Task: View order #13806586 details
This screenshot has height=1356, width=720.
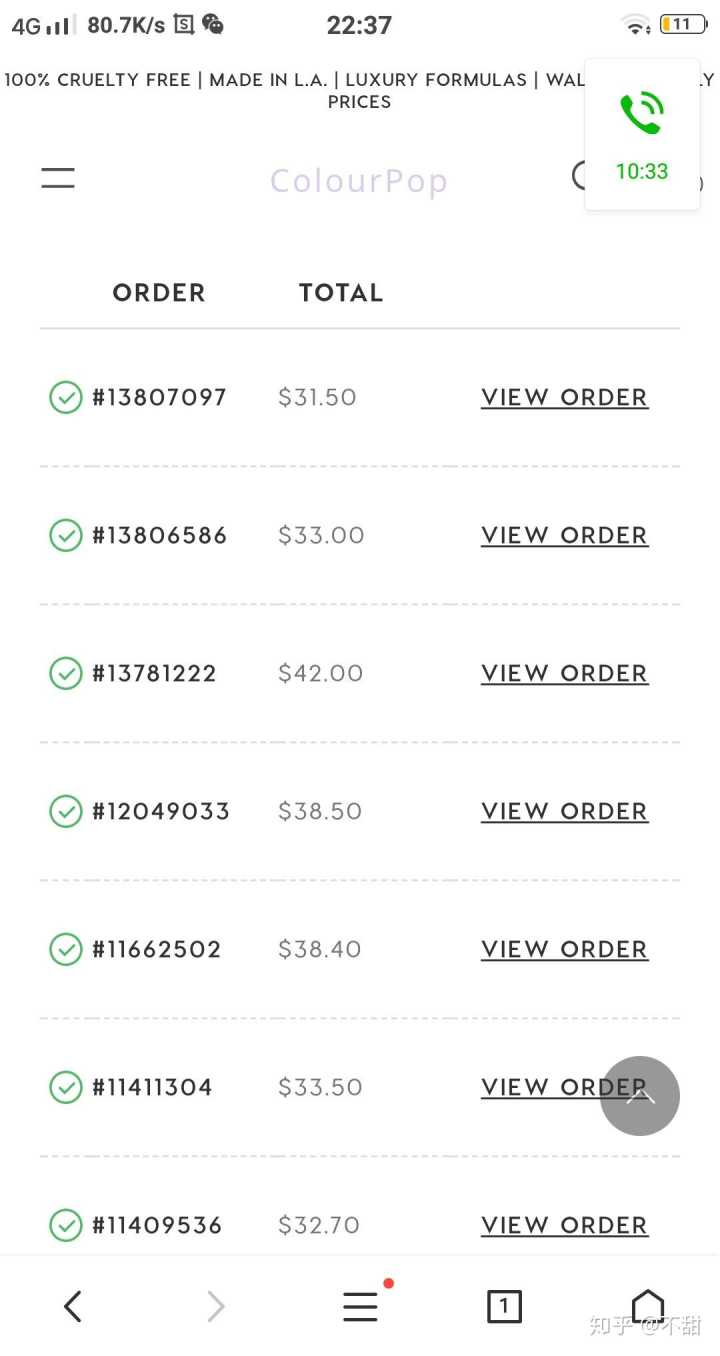Action: (564, 535)
